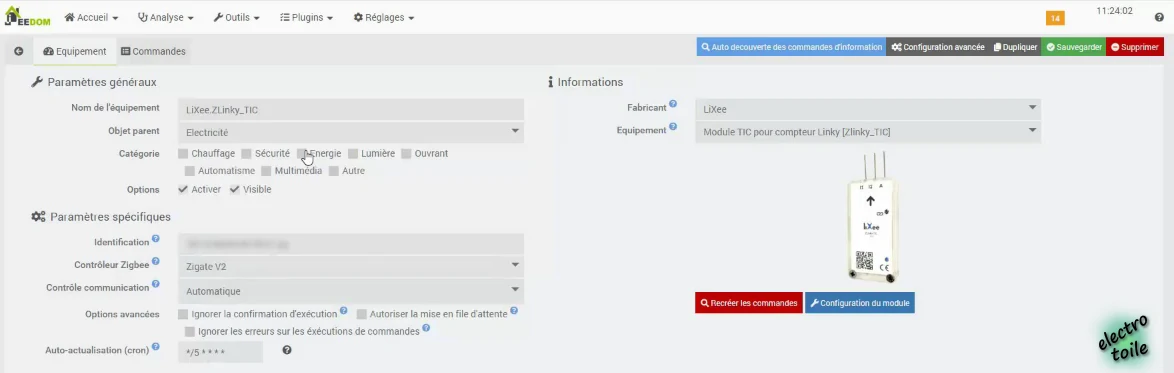This screenshot has width=1174, height=373.
Task: Switch to the Equipement tab
Action: coord(75,52)
